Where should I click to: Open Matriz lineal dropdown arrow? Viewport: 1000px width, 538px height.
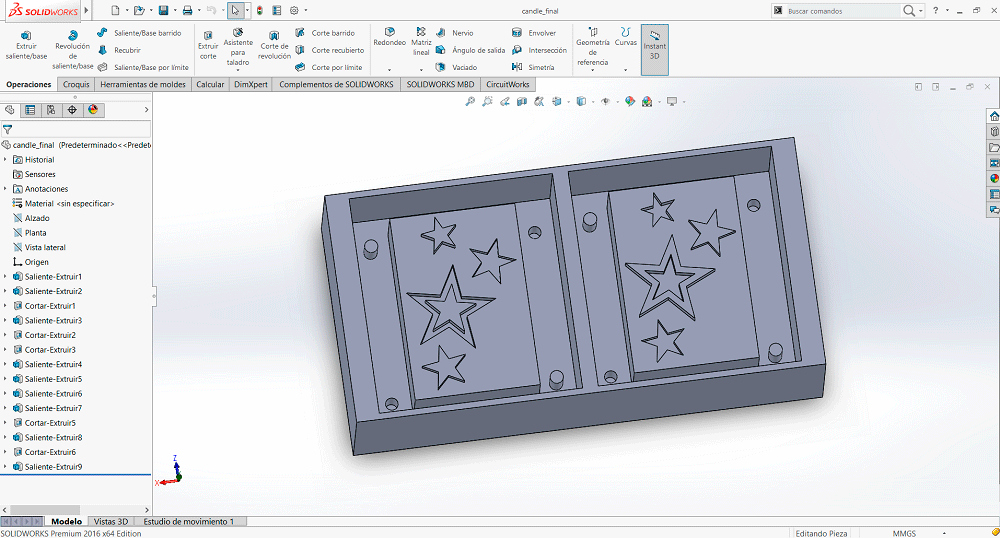click(x=421, y=69)
